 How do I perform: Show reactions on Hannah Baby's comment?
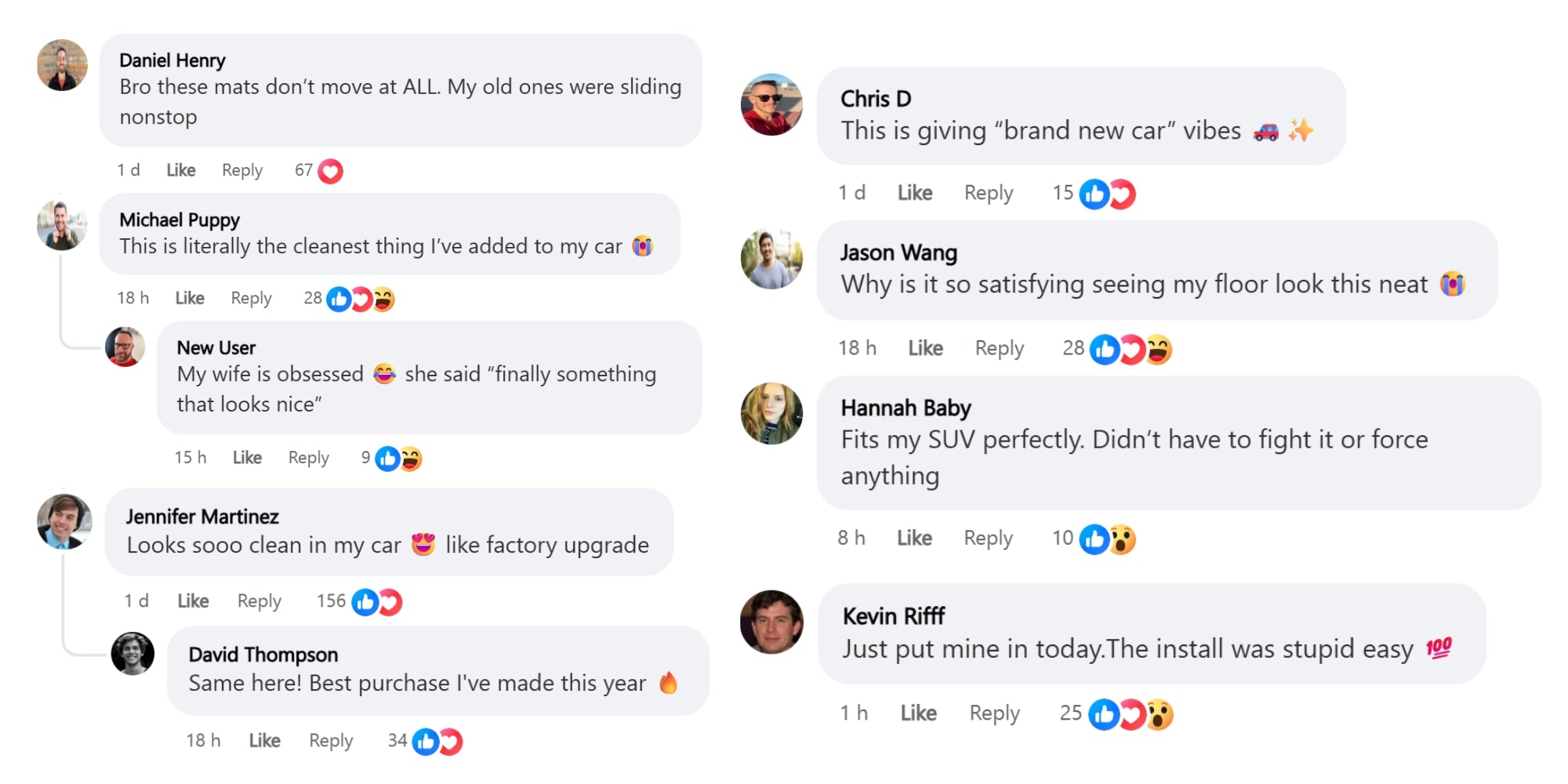pos(1107,539)
